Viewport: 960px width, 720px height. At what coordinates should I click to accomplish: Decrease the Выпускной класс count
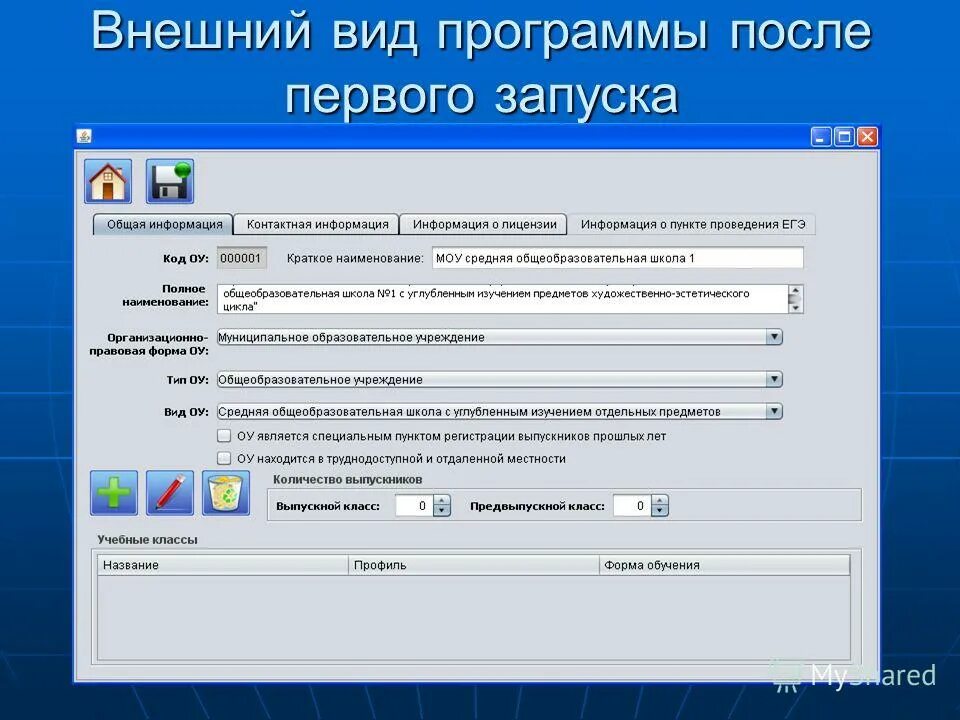pos(442,511)
